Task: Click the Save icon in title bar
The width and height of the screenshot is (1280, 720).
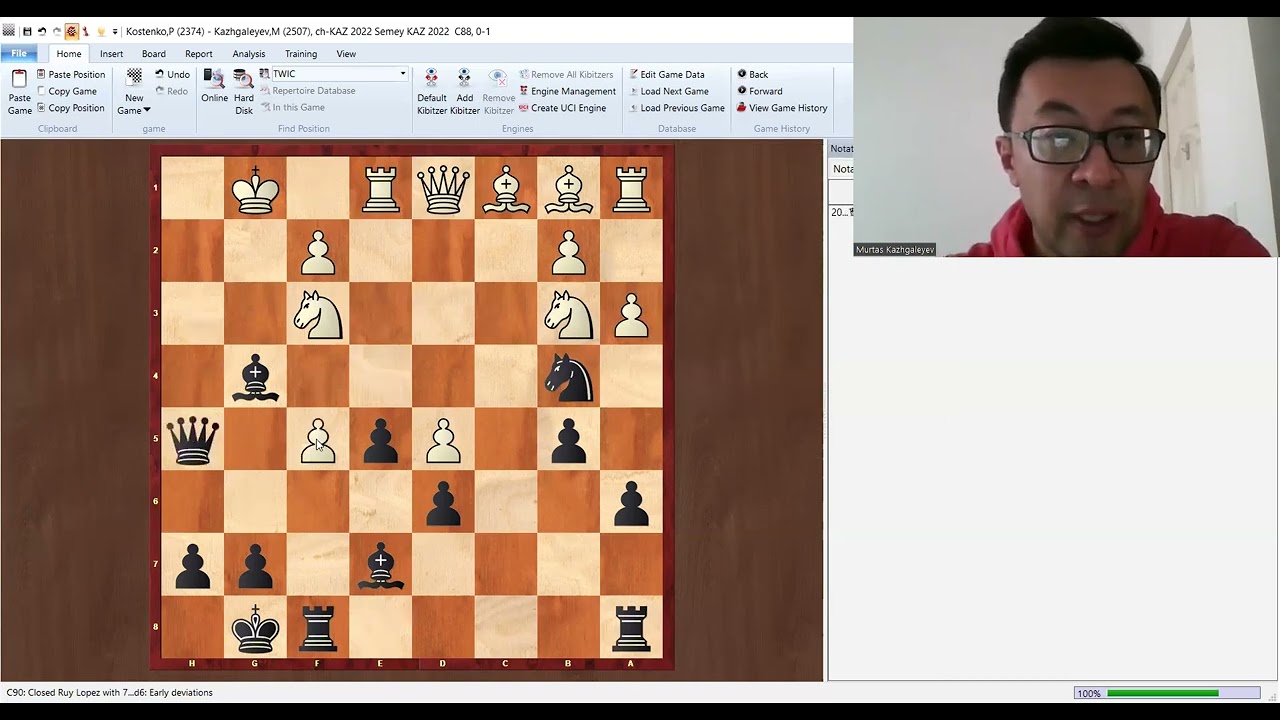Action: click(27, 31)
